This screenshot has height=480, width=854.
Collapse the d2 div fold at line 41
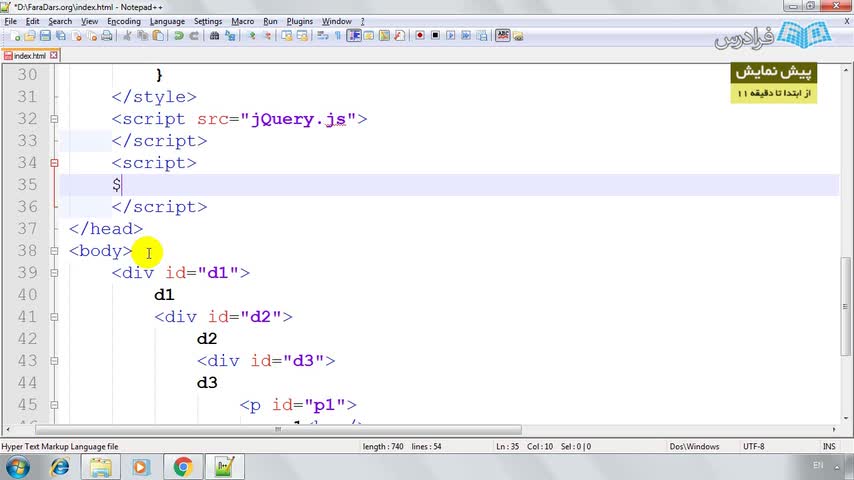pyautogui.click(x=54, y=317)
